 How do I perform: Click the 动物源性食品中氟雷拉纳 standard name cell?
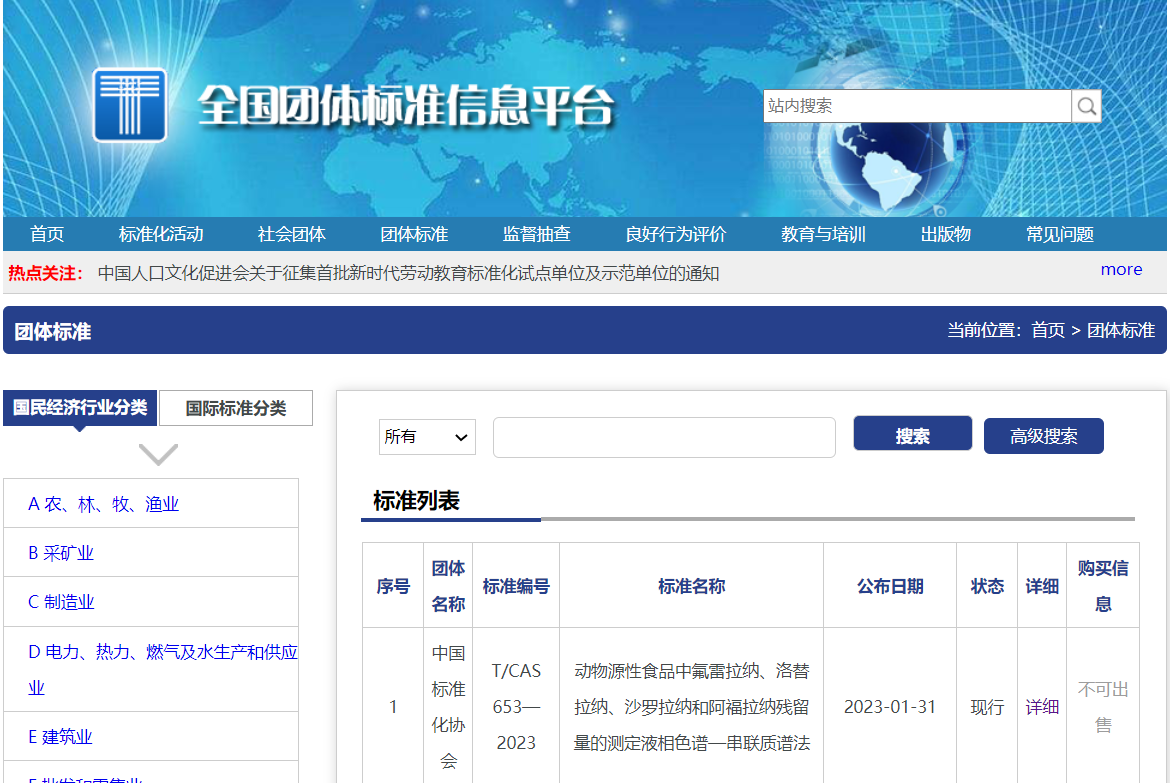point(692,707)
